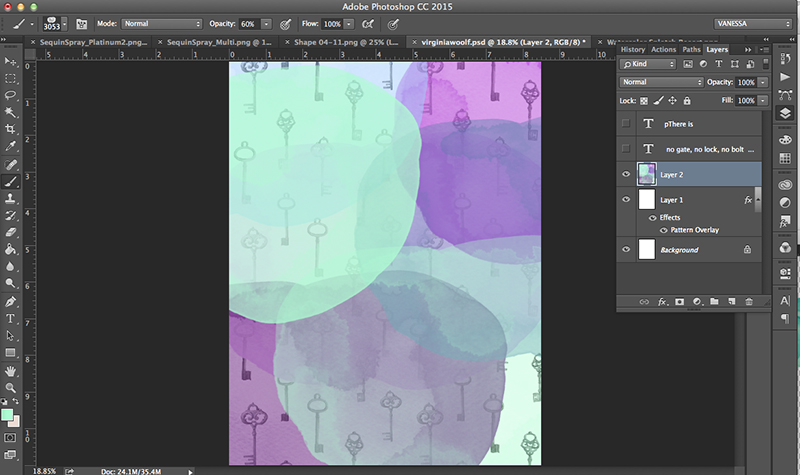Open the layer Kind filter dropdown
This screenshot has width=800, height=475.
(648, 64)
